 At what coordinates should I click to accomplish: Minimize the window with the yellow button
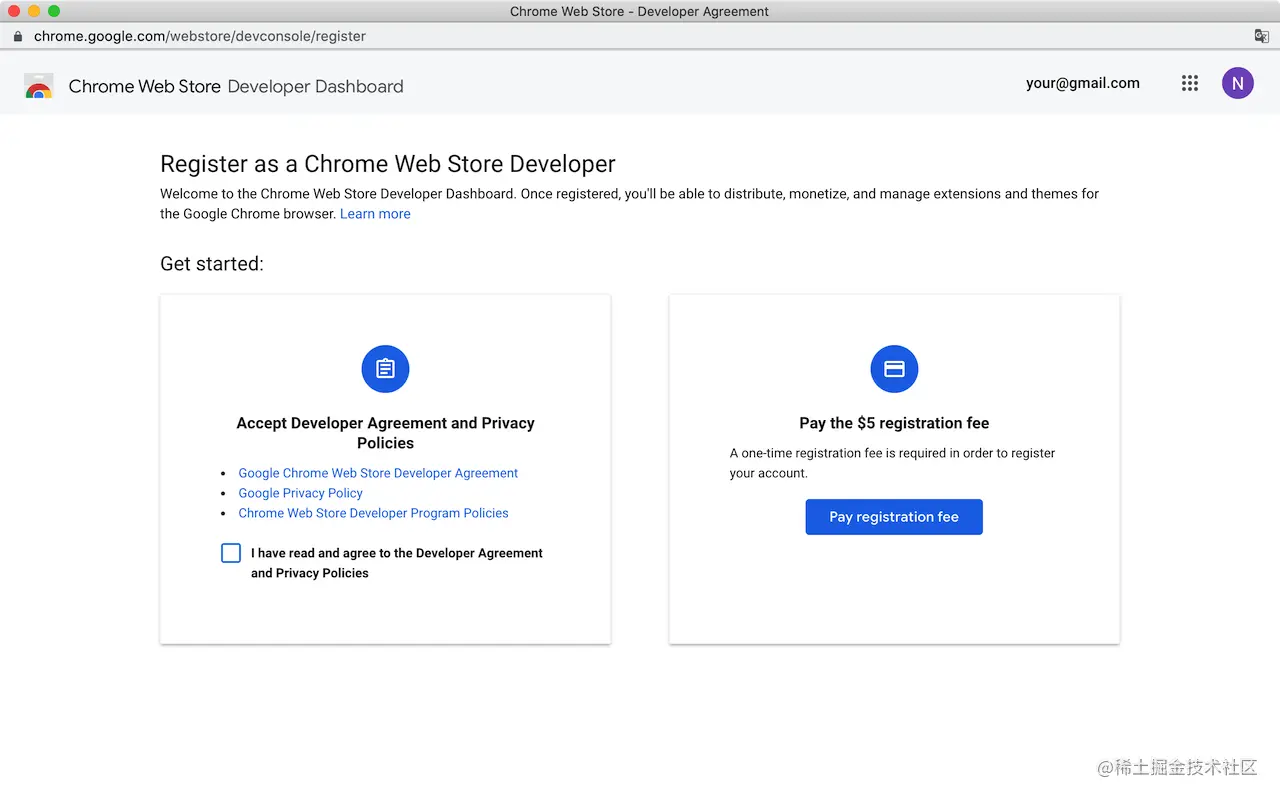coord(34,11)
